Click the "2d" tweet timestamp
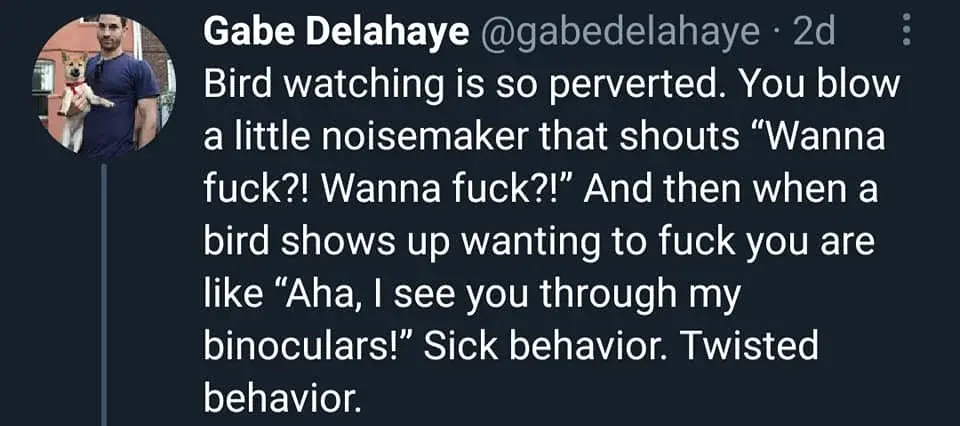The width and height of the screenshot is (960, 426). click(816, 35)
